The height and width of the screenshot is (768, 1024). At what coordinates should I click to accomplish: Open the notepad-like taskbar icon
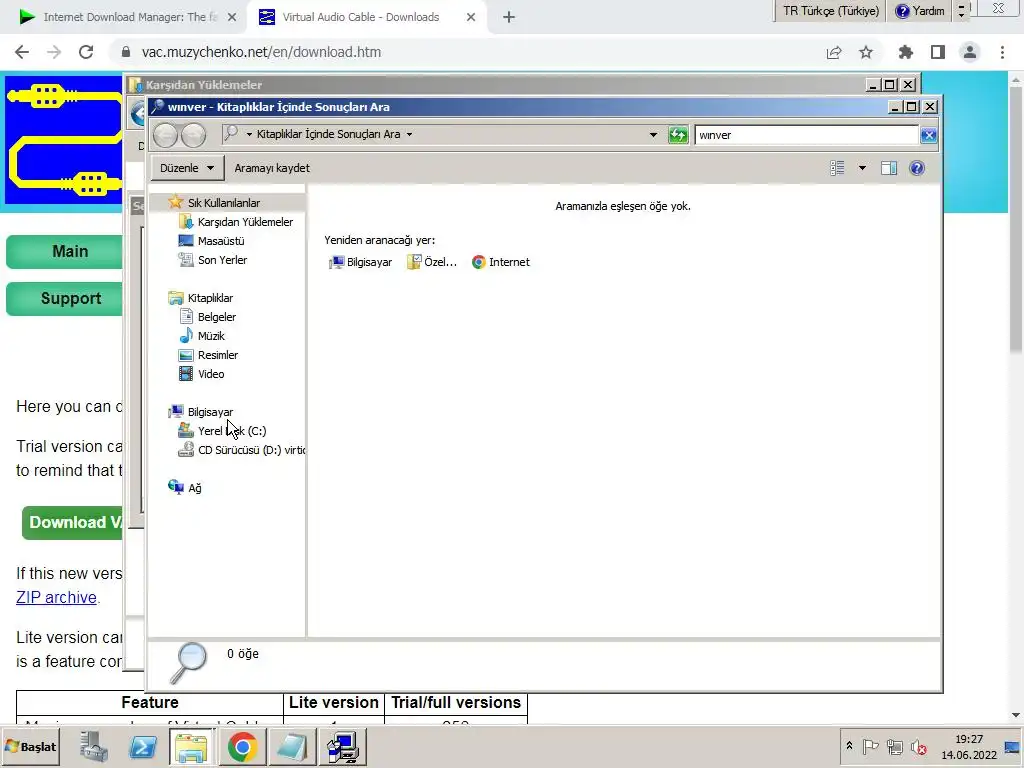point(292,747)
